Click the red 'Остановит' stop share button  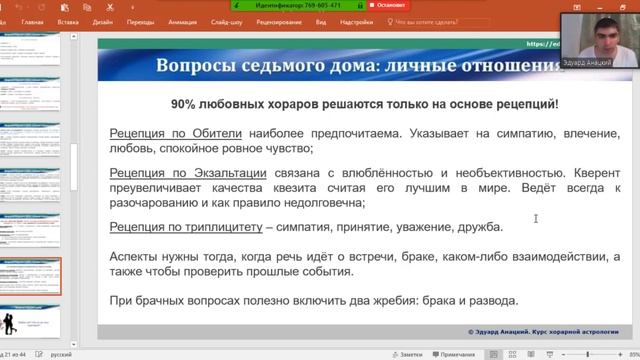tap(387, 5)
